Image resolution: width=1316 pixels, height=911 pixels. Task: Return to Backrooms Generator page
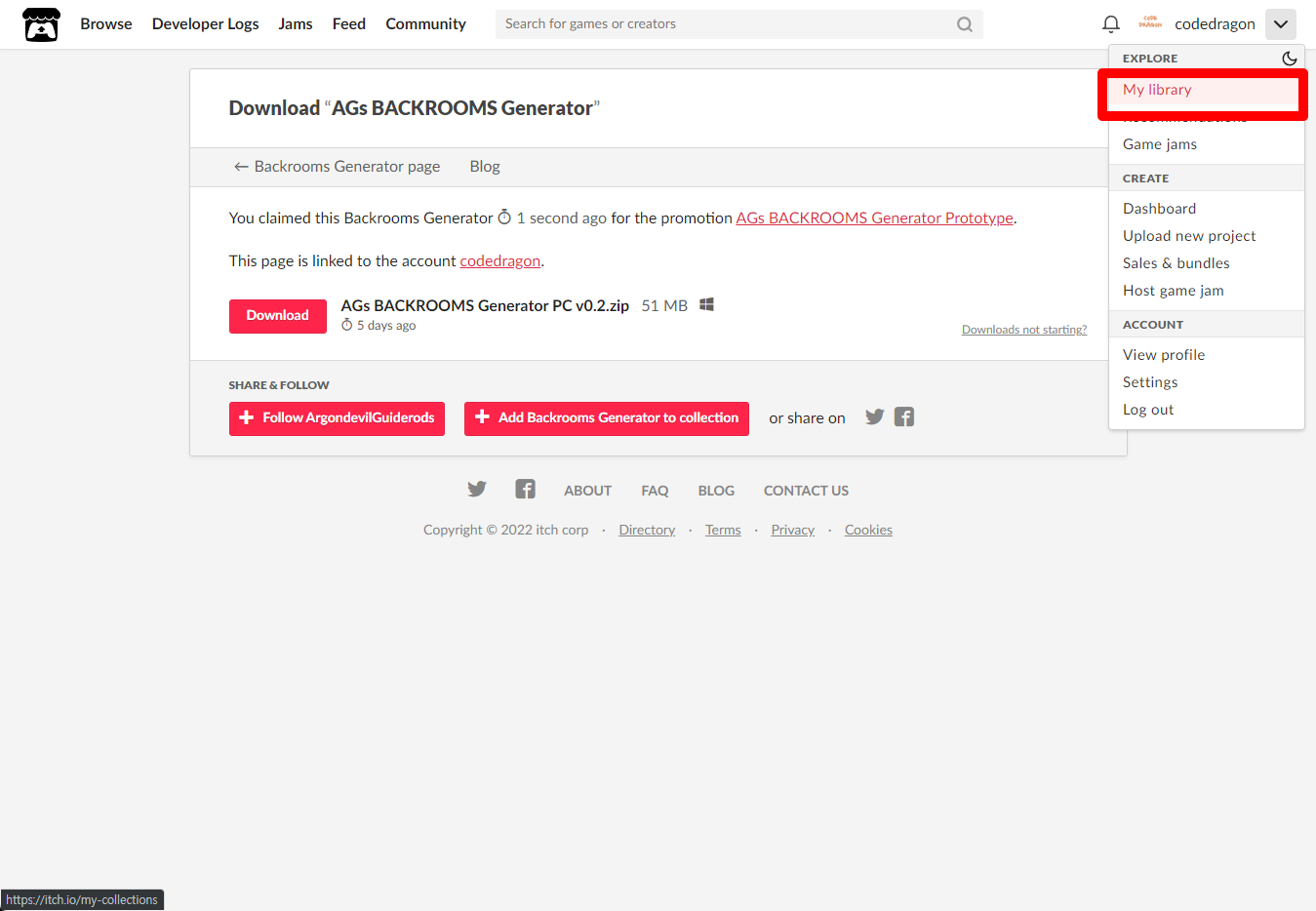[337, 167]
